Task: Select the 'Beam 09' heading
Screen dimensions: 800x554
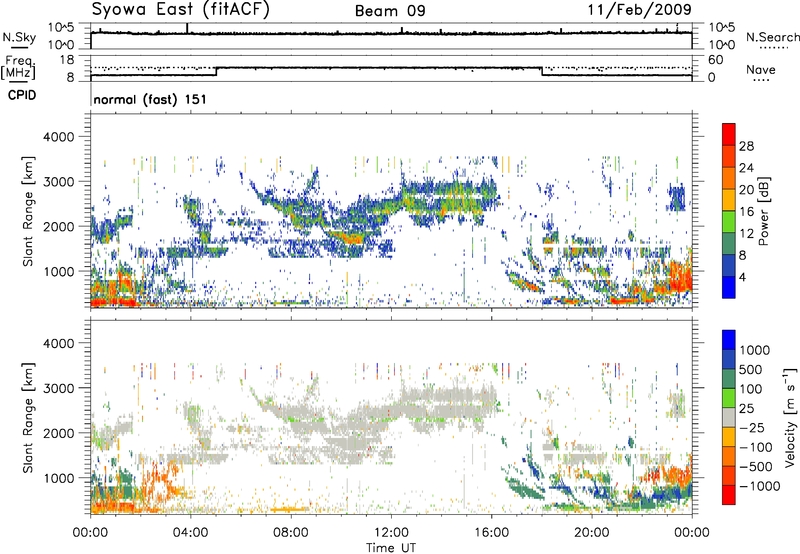Action: coord(390,11)
